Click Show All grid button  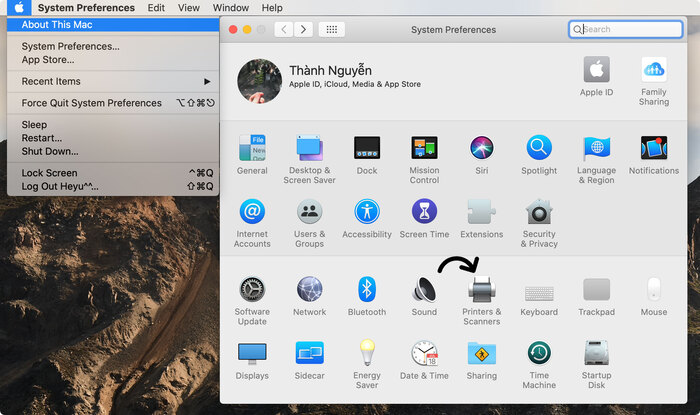click(332, 29)
